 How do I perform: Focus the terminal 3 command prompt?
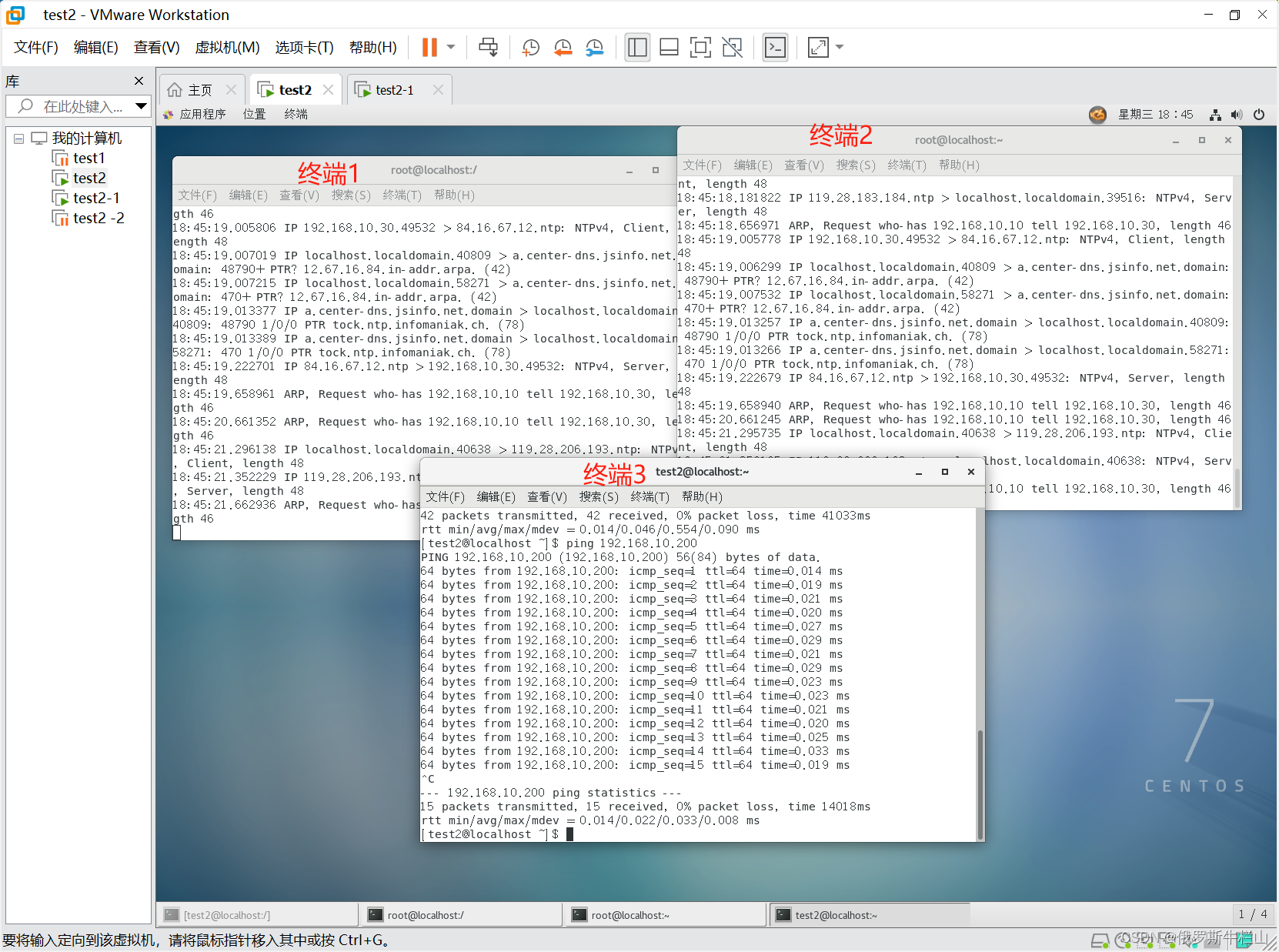click(x=570, y=834)
